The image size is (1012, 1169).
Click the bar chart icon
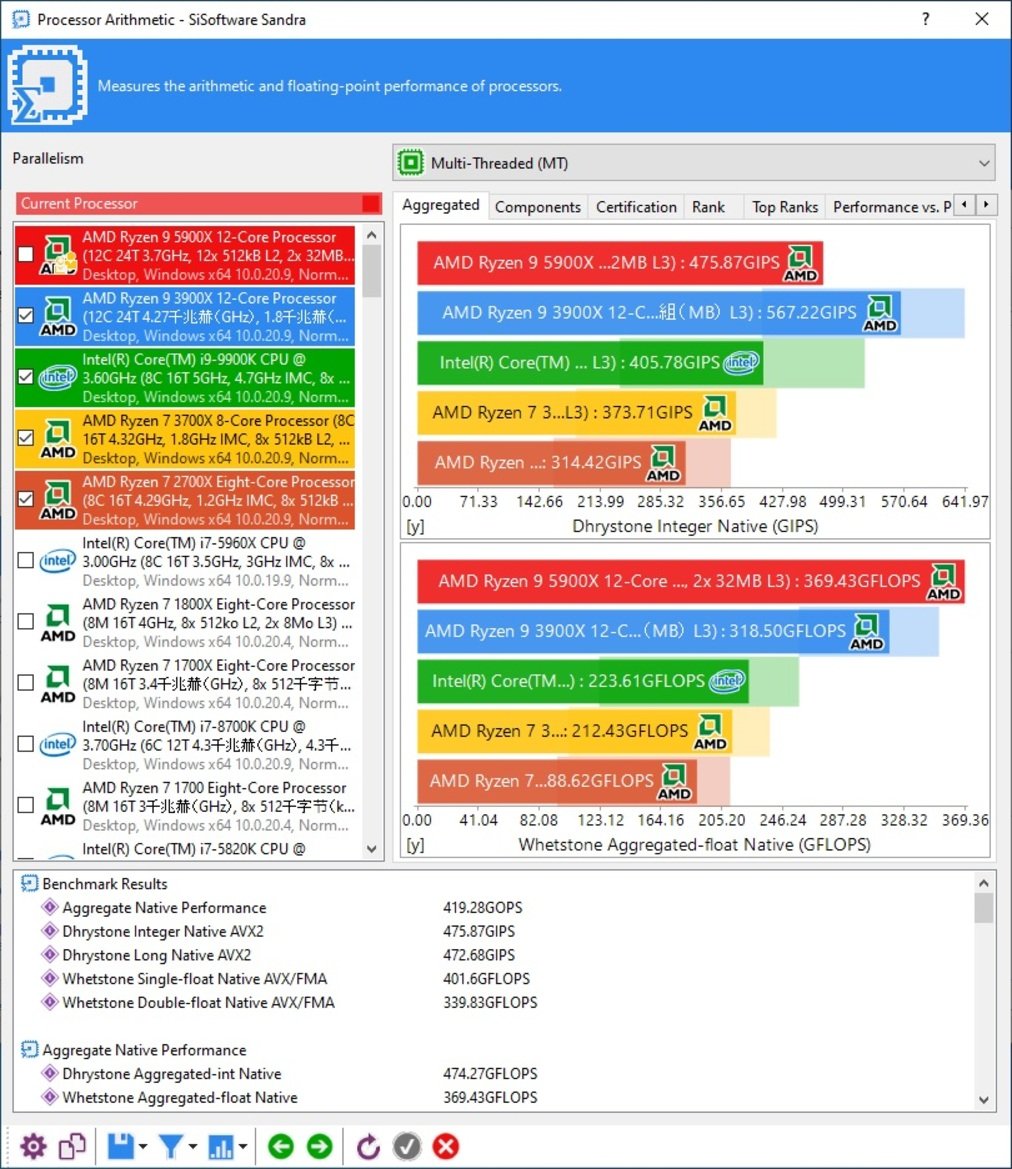tap(221, 1147)
